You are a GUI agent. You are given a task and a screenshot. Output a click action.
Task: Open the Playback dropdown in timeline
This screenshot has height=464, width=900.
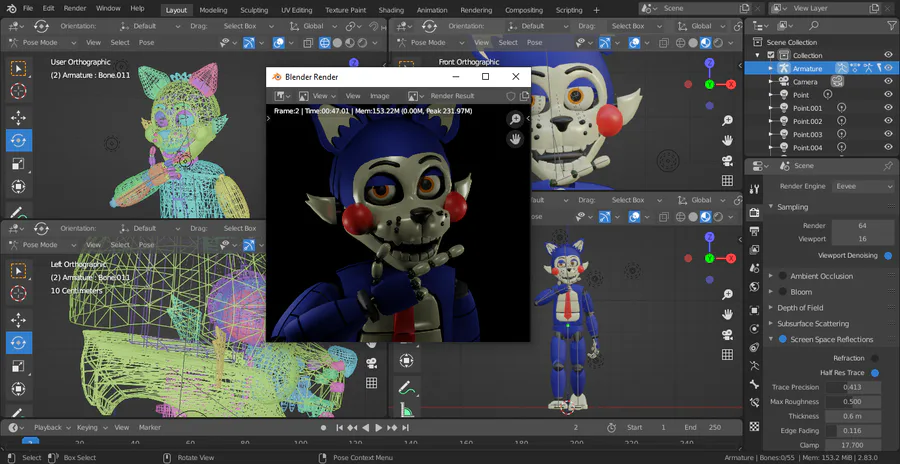coord(52,428)
